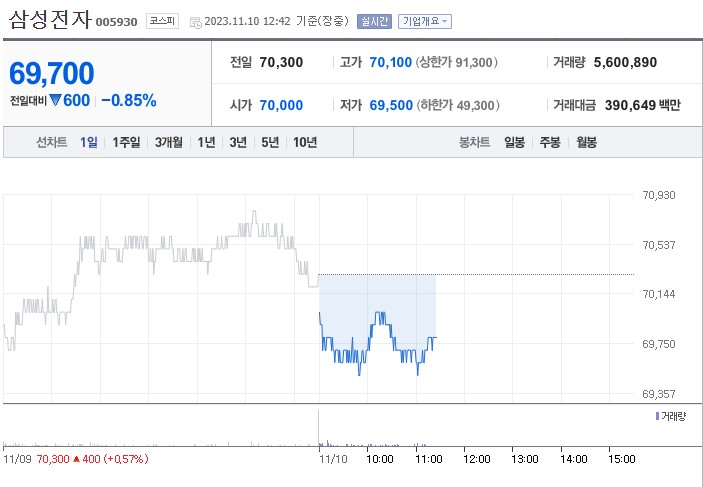703x487 pixels.
Task: Click the tall opening volume bar
Action: 319,427
